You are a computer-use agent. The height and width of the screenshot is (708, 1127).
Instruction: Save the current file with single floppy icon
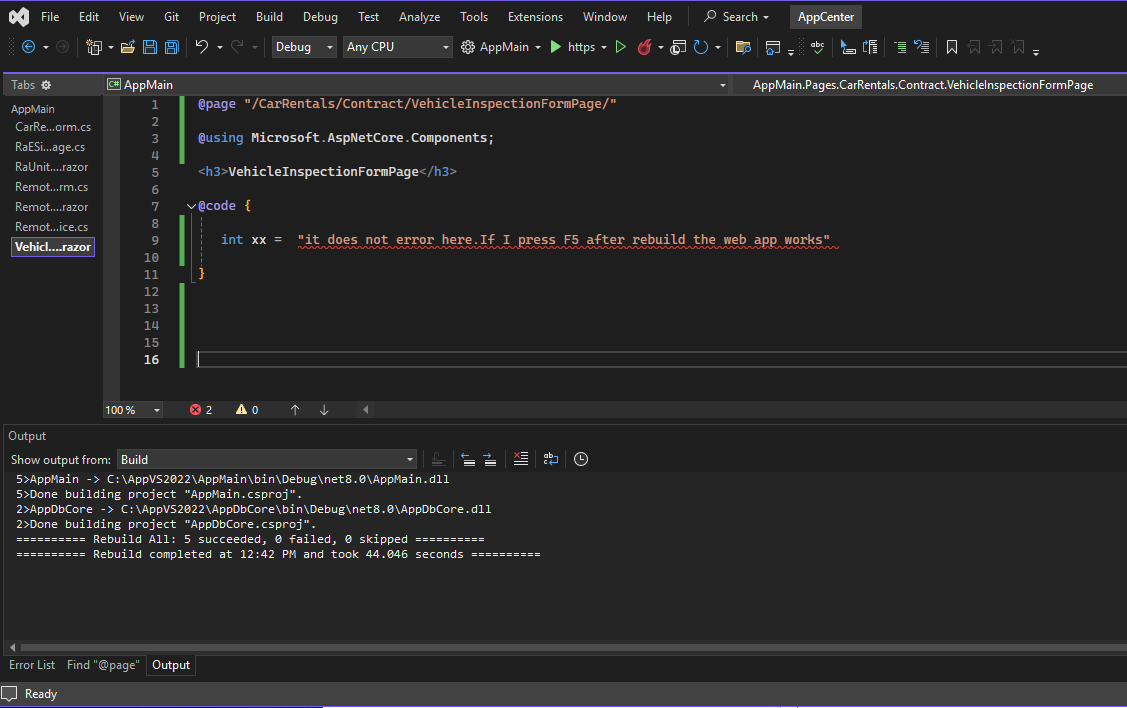pos(150,47)
